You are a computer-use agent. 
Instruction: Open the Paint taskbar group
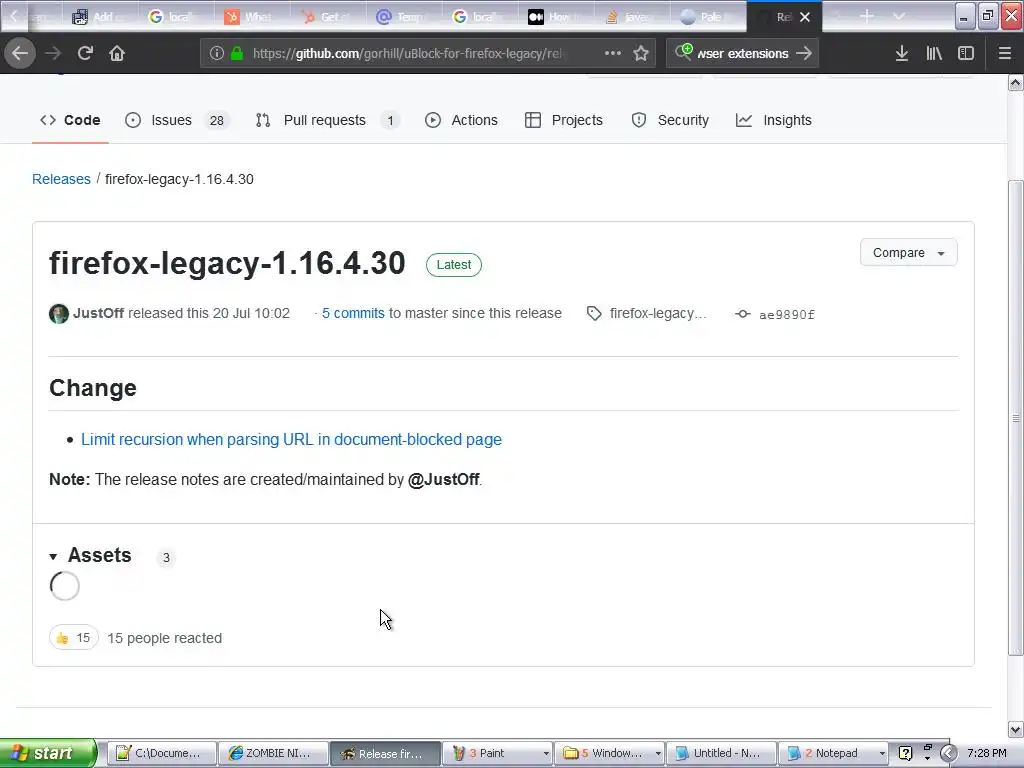tap(497, 753)
